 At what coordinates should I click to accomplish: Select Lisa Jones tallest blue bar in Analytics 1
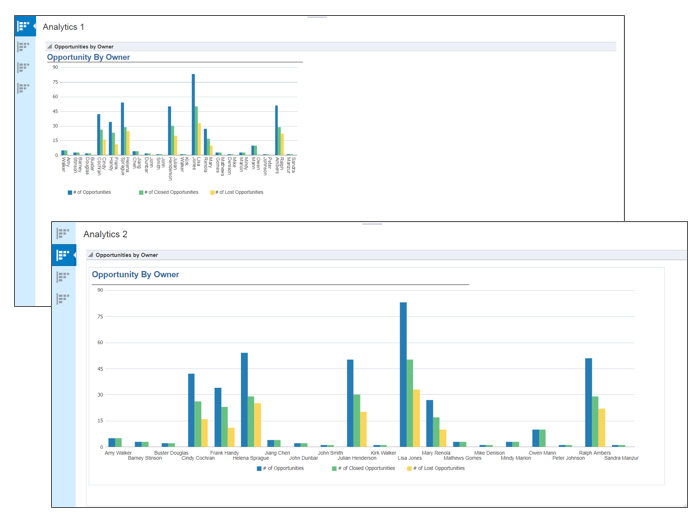coord(193,115)
